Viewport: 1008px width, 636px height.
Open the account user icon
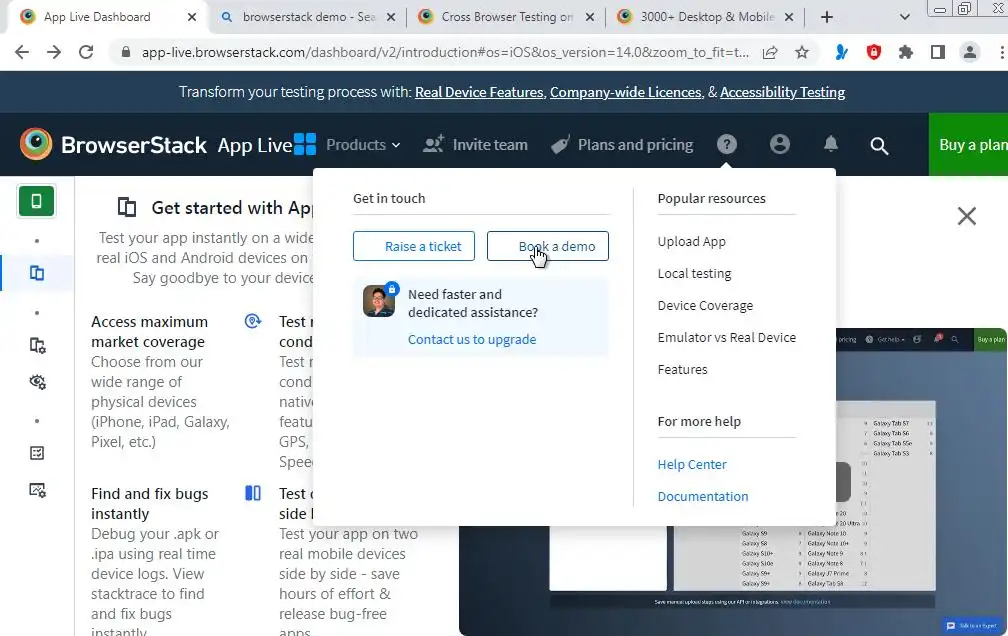pyautogui.click(x=780, y=144)
